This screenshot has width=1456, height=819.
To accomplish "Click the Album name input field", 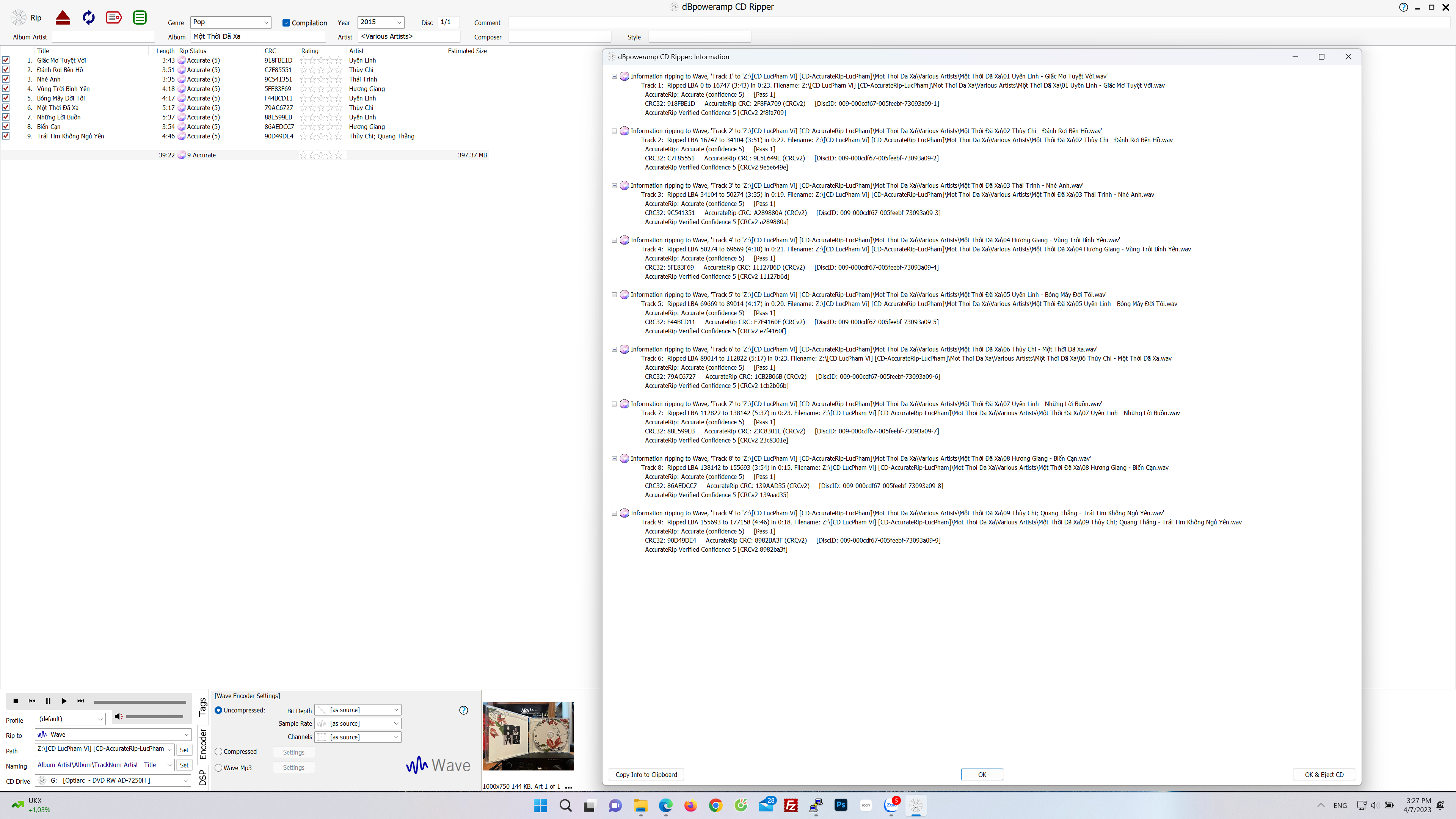I will [x=258, y=36].
